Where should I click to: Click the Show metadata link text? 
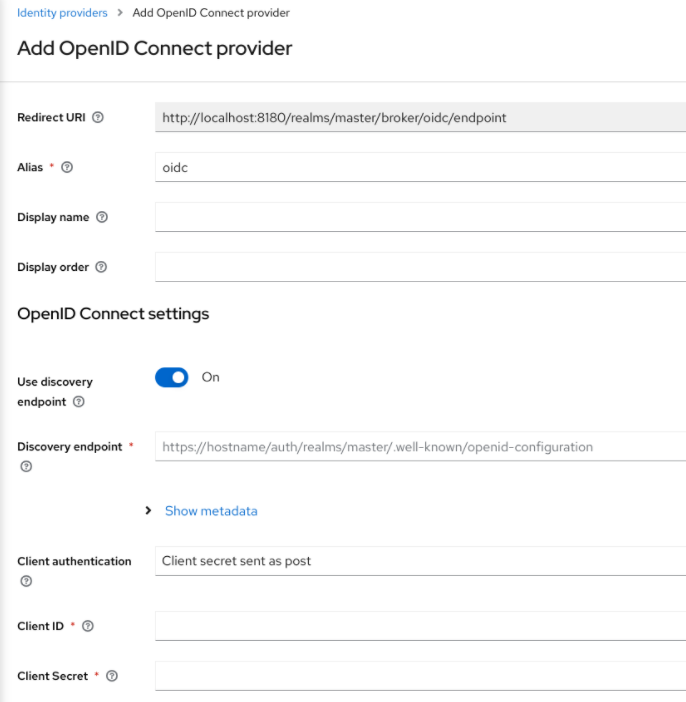pos(211,511)
